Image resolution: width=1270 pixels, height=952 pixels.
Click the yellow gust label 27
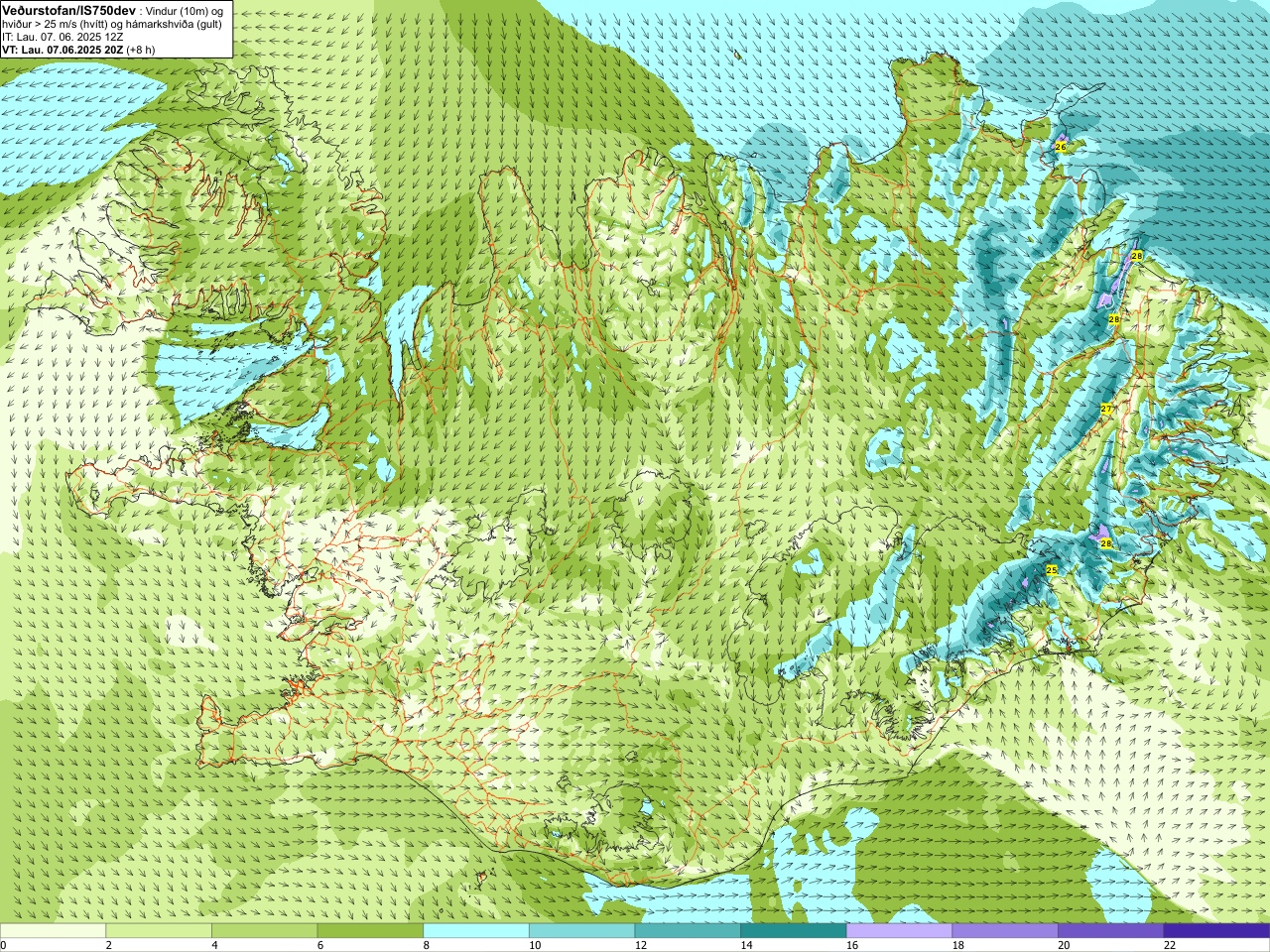(1106, 409)
